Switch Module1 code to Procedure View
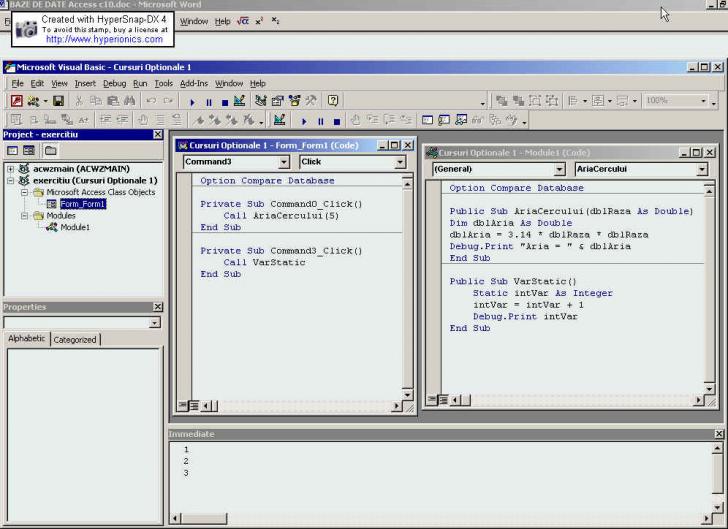Screen dimensions: 728x529 (x=432, y=399)
